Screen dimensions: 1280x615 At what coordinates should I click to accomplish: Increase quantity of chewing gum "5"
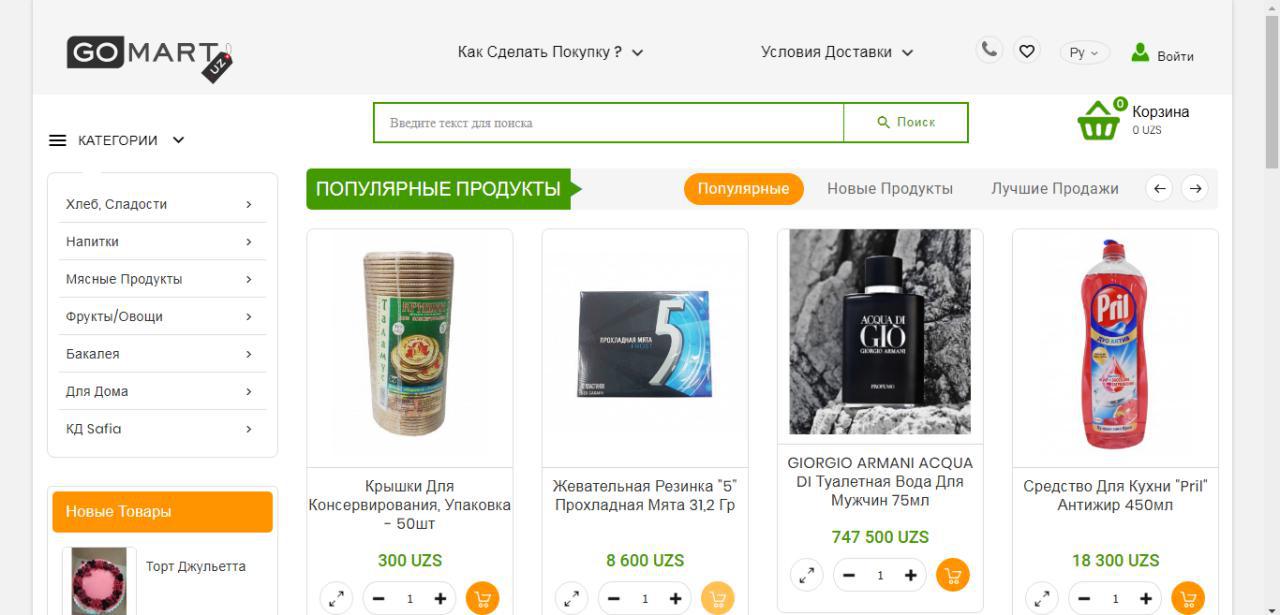click(675, 598)
